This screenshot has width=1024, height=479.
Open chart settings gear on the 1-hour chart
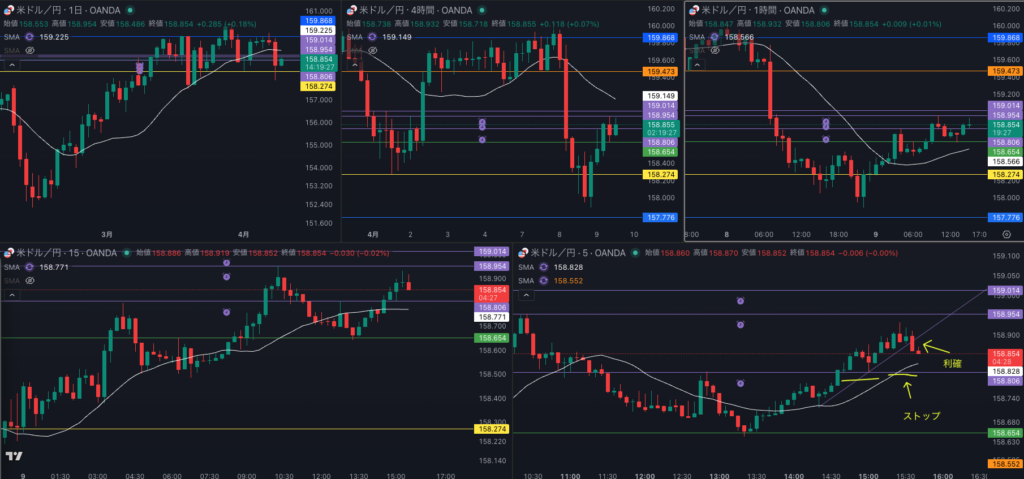pyautogui.click(x=1005, y=233)
